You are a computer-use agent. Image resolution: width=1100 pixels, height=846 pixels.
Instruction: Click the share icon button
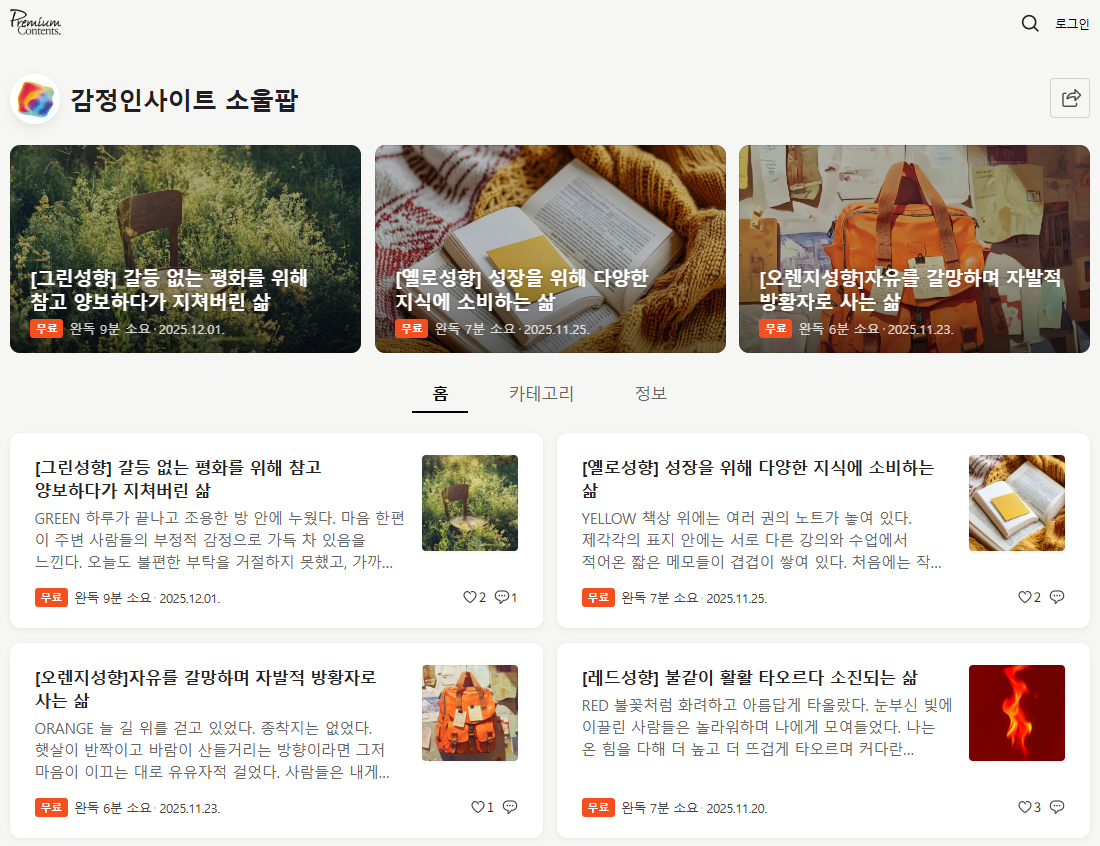click(1070, 98)
